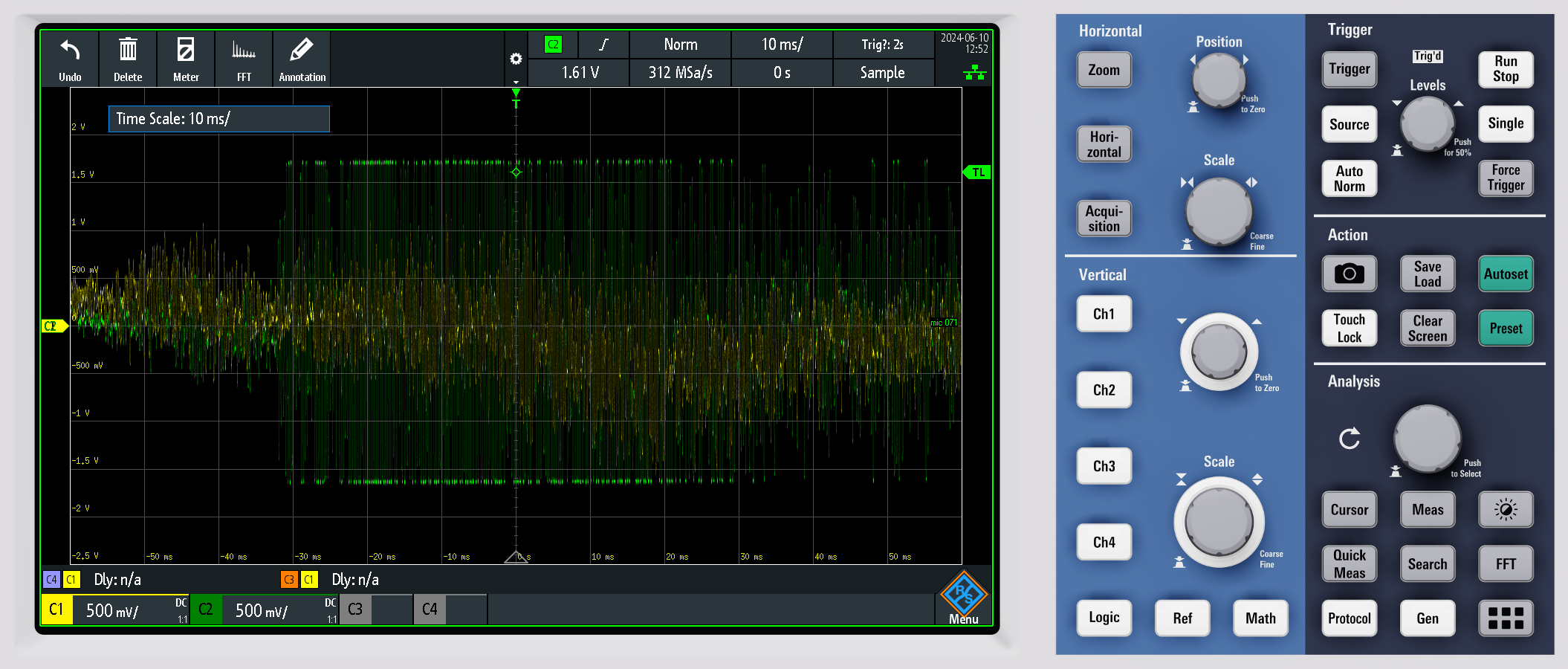
Task: Enable Touch Lock
Action: 1349,329
